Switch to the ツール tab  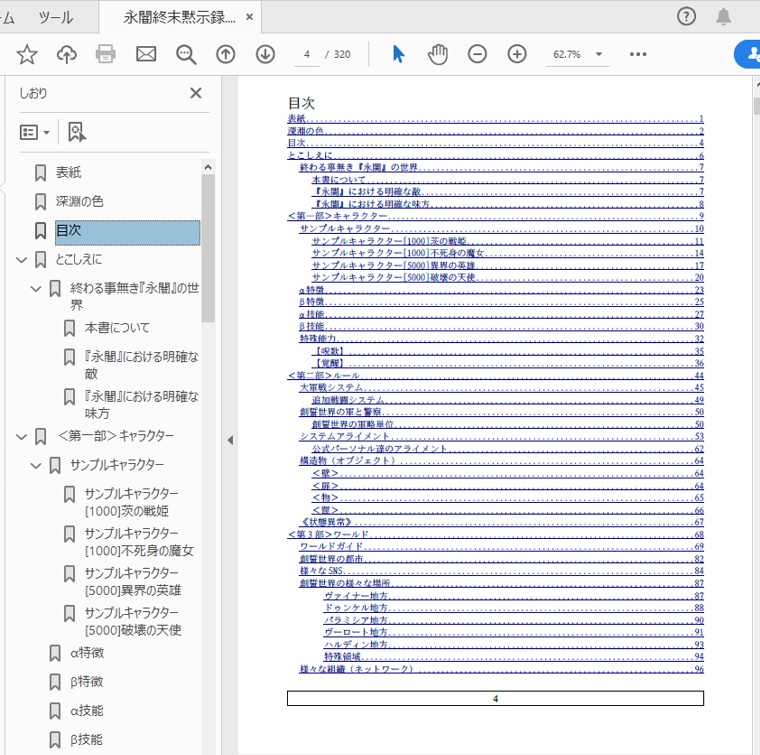click(55, 17)
